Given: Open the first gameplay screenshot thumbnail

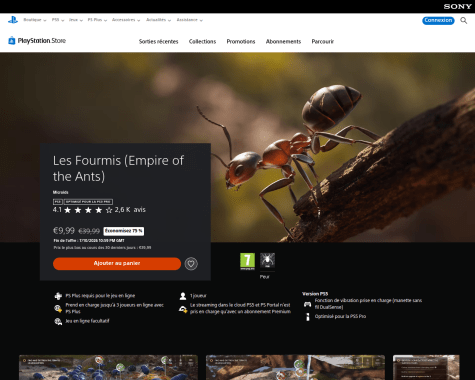Looking at the screenshot, I should (x=108, y=367).
